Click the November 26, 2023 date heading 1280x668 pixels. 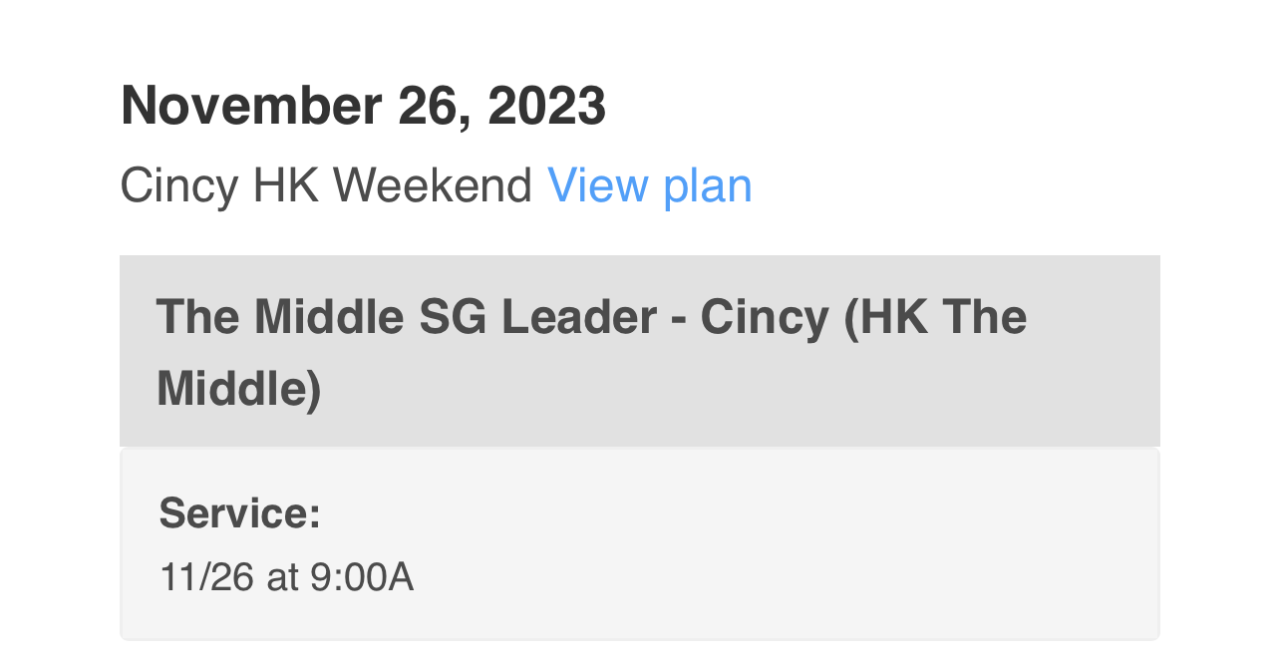[x=363, y=106]
